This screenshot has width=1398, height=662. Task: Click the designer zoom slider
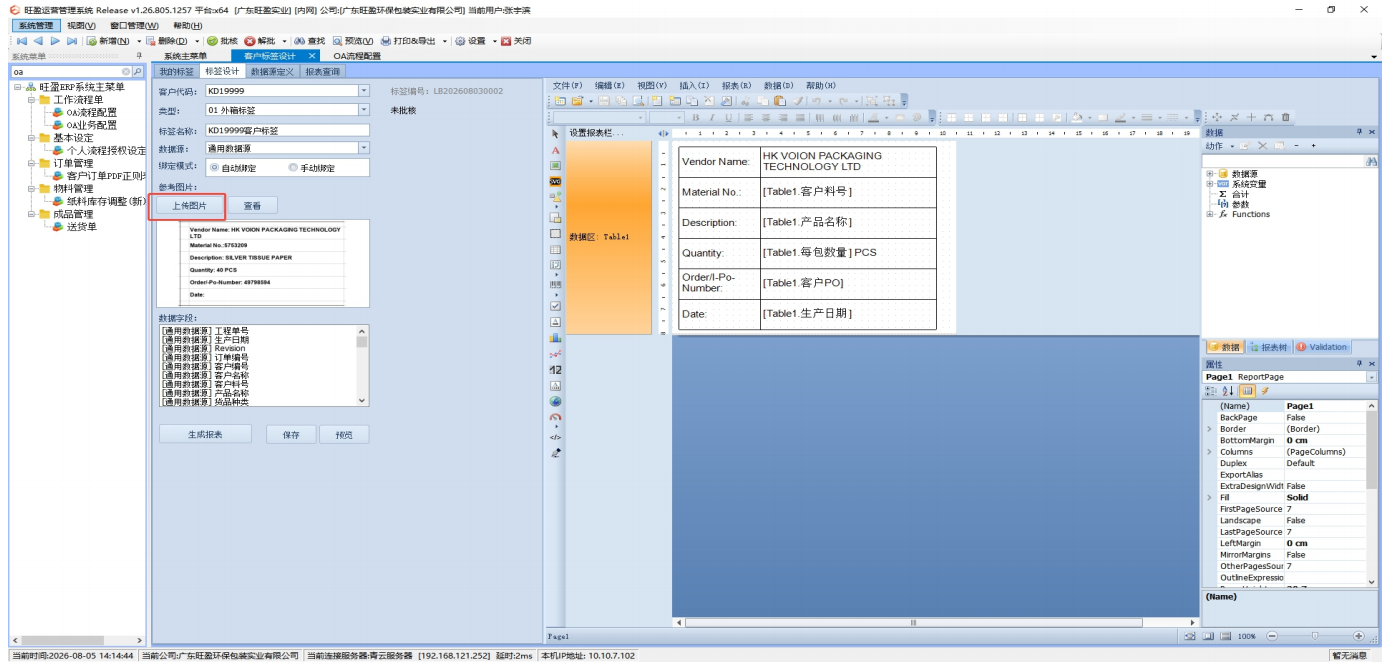click(1314, 636)
